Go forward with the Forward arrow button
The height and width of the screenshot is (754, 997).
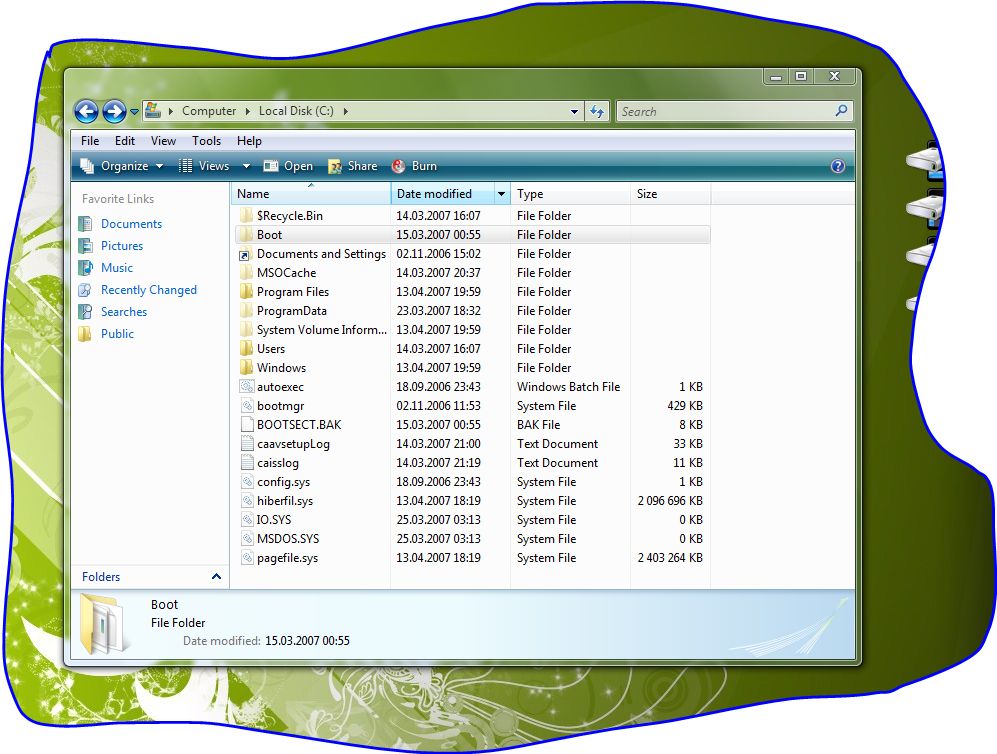tap(114, 111)
